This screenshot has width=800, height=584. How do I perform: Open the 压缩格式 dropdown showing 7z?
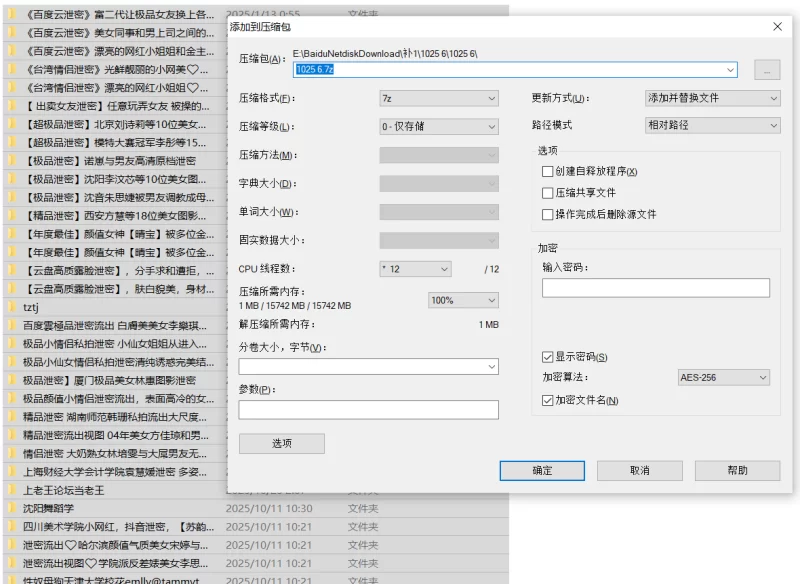pyautogui.click(x=438, y=98)
